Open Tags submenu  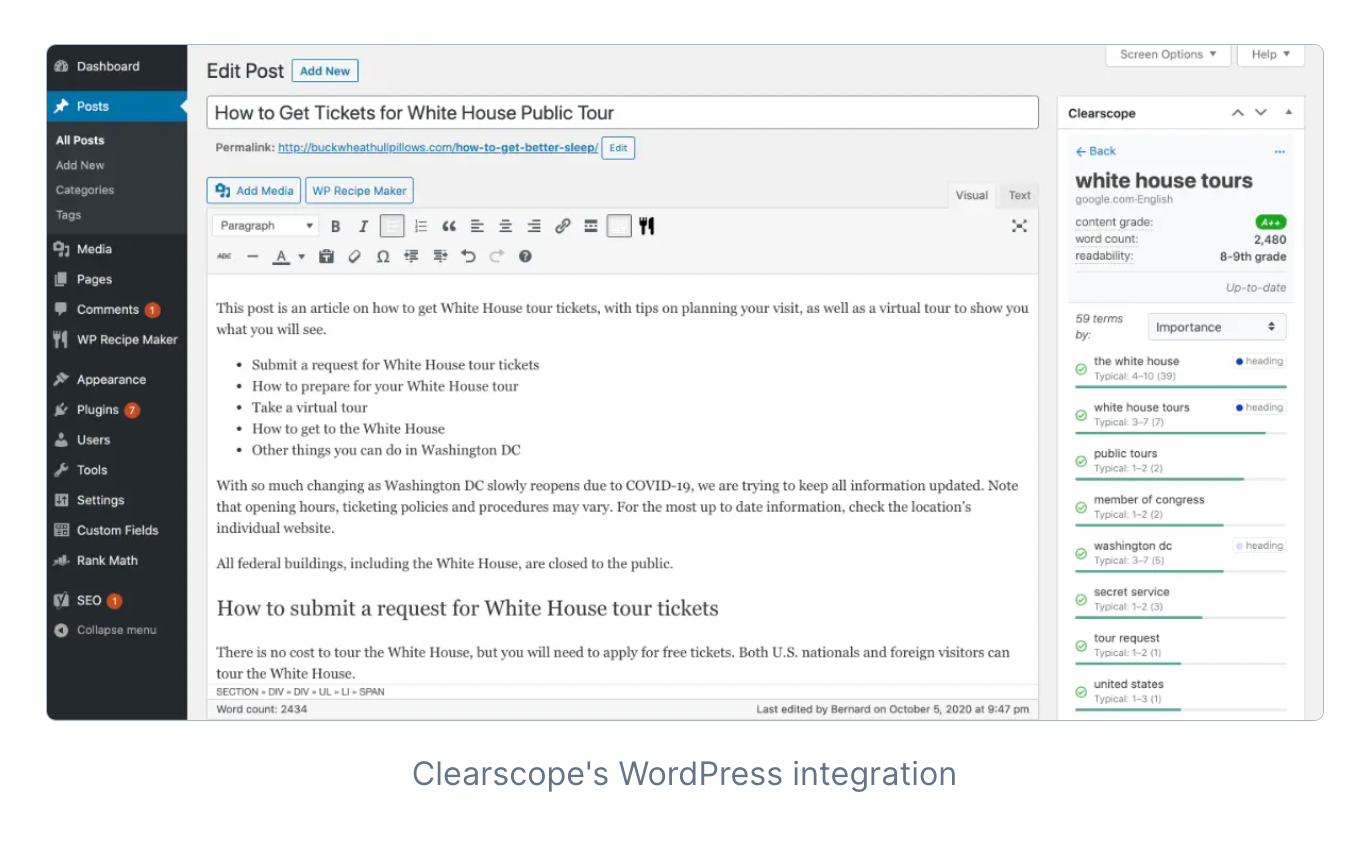69,215
